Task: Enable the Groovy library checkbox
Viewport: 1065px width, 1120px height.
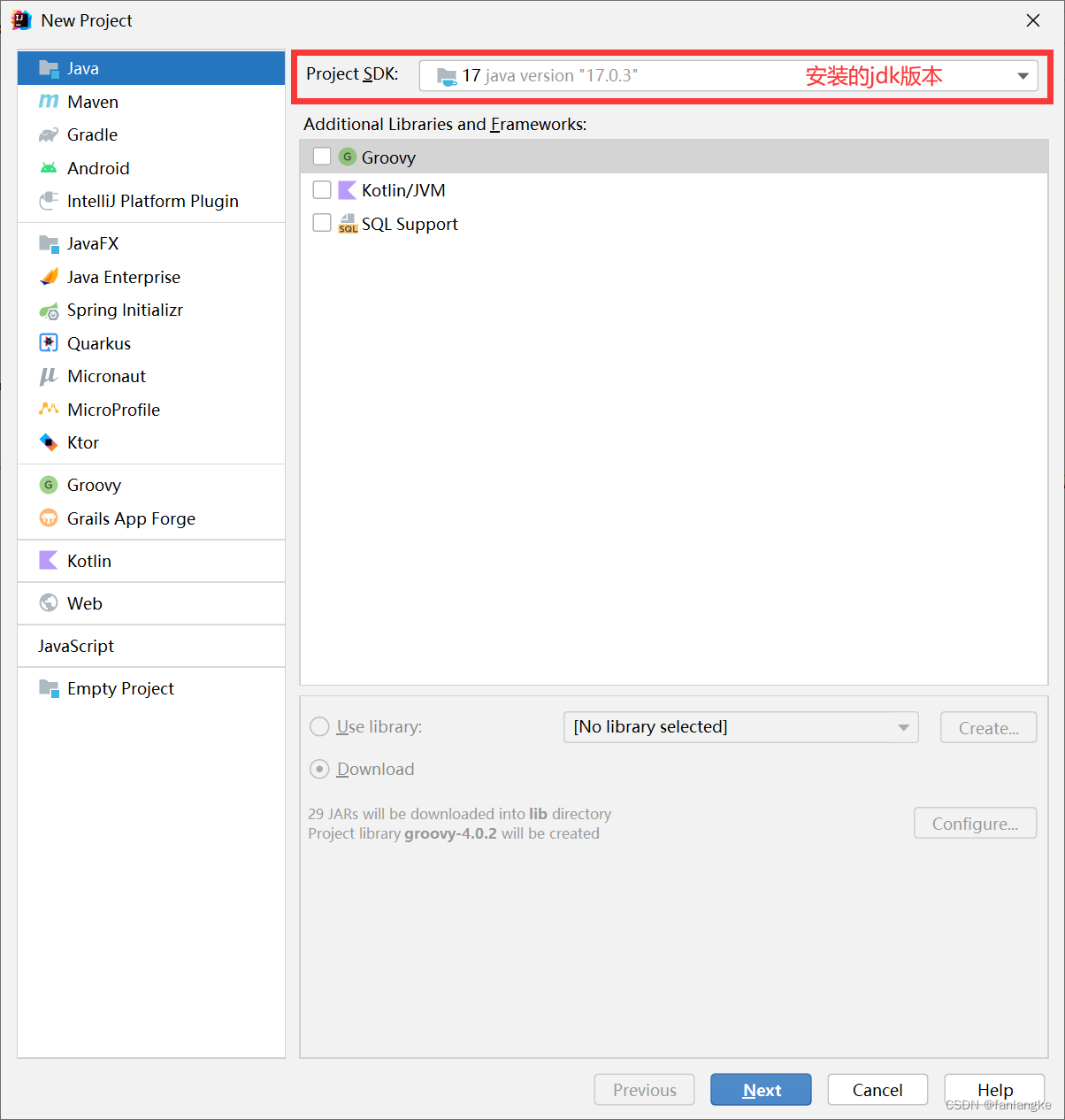Action: [322, 157]
